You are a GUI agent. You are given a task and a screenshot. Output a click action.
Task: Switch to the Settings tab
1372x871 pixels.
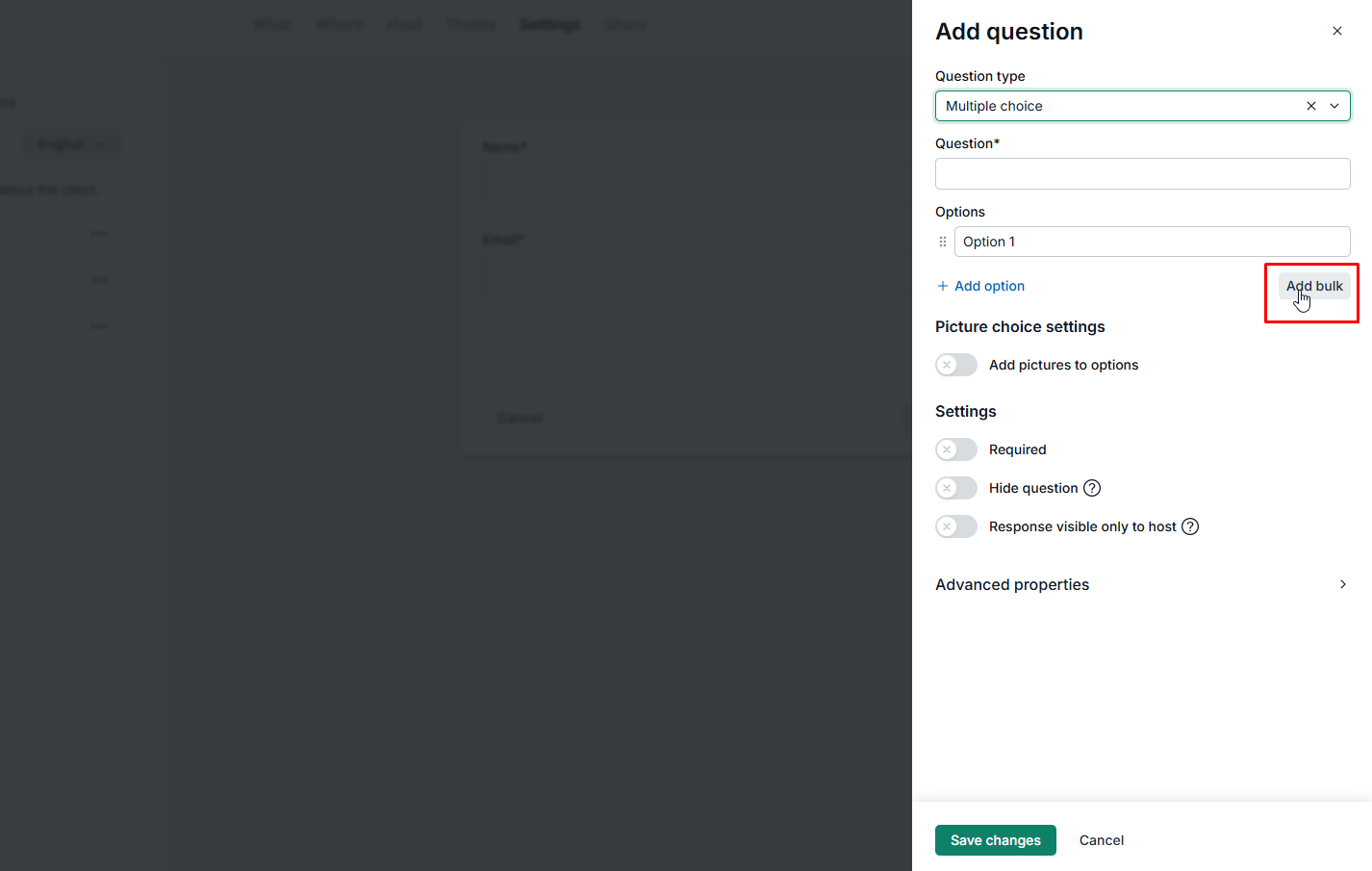[x=549, y=24]
